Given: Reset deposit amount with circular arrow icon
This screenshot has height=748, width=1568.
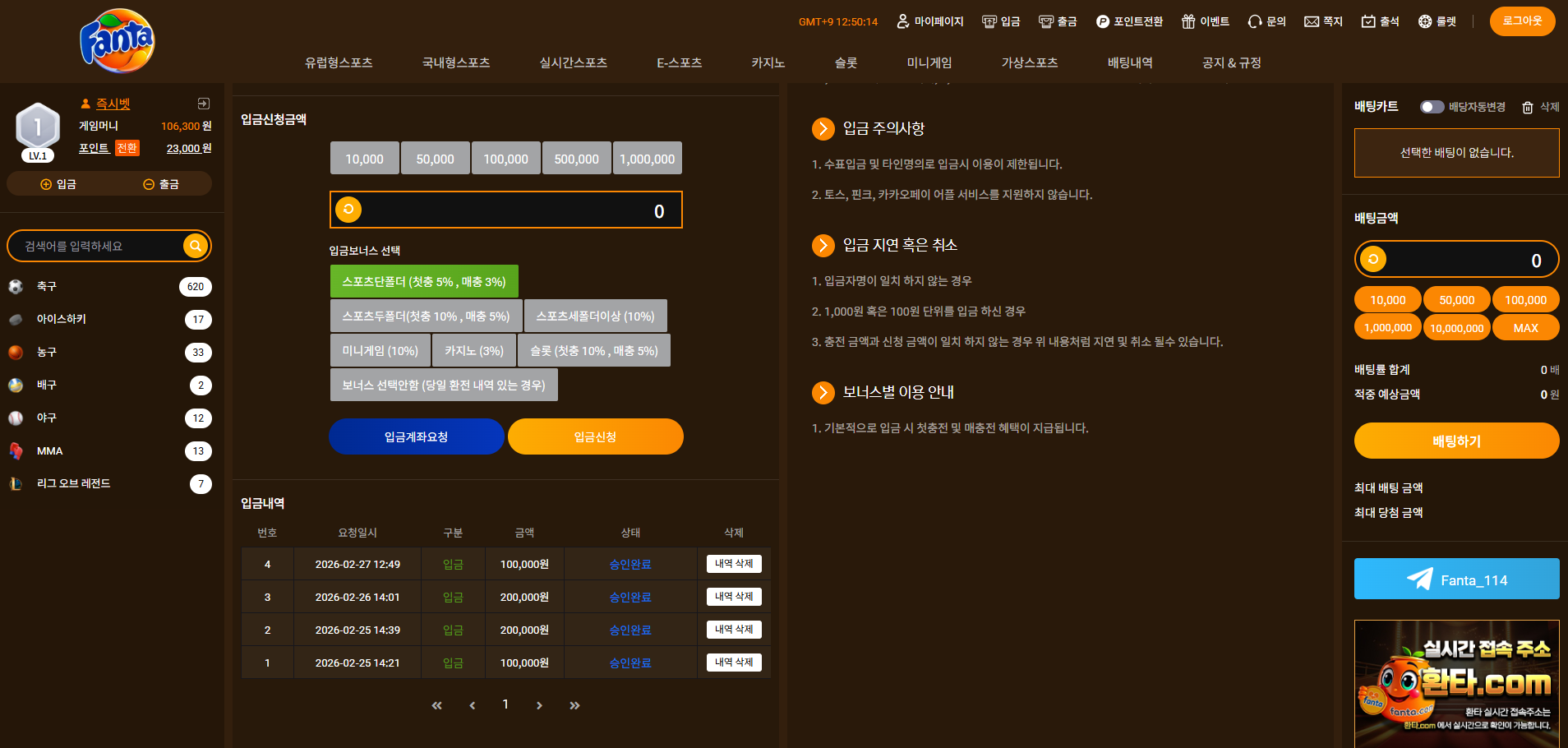Looking at the screenshot, I should click(x=348, y=210).
